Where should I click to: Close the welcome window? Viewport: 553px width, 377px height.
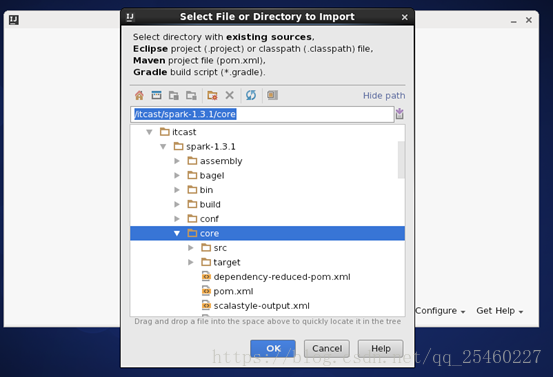click(x=529, y=20)
